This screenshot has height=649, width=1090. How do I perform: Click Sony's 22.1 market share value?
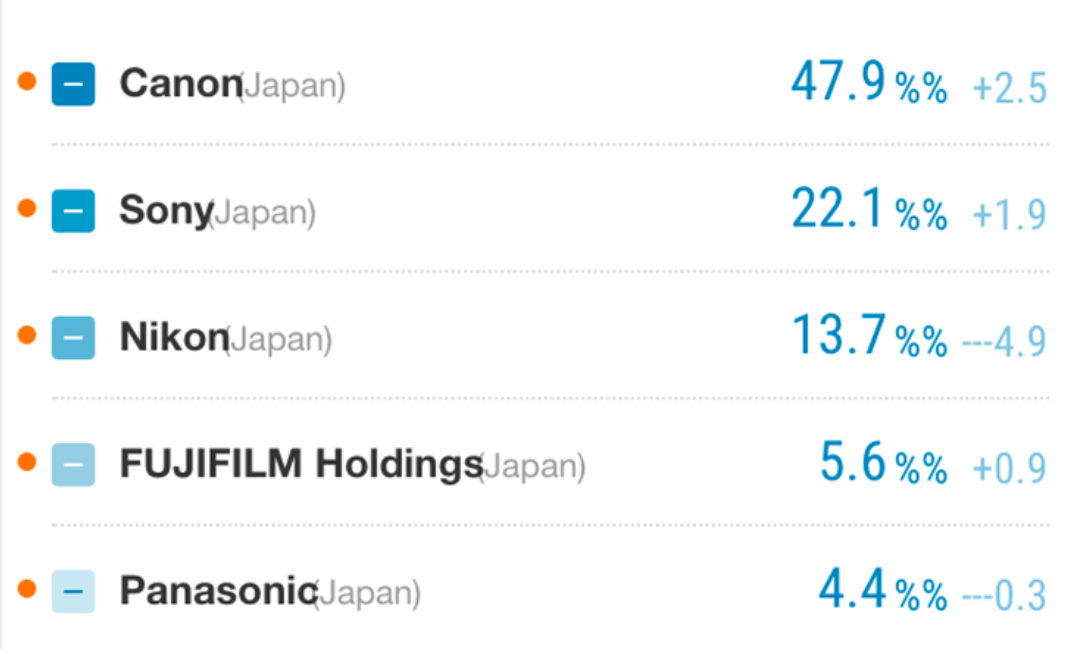(x=838, y=209)
